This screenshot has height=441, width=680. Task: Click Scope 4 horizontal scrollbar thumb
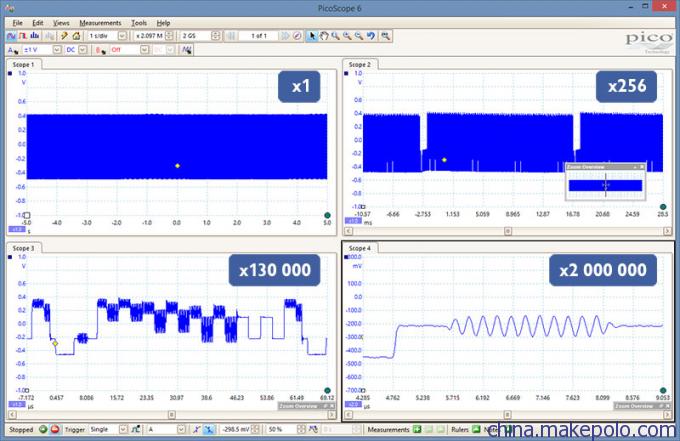pos(507,415)
